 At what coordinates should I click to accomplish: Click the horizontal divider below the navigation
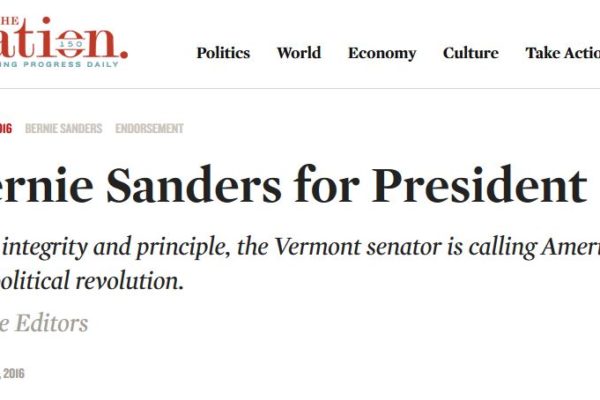point(300,88)
